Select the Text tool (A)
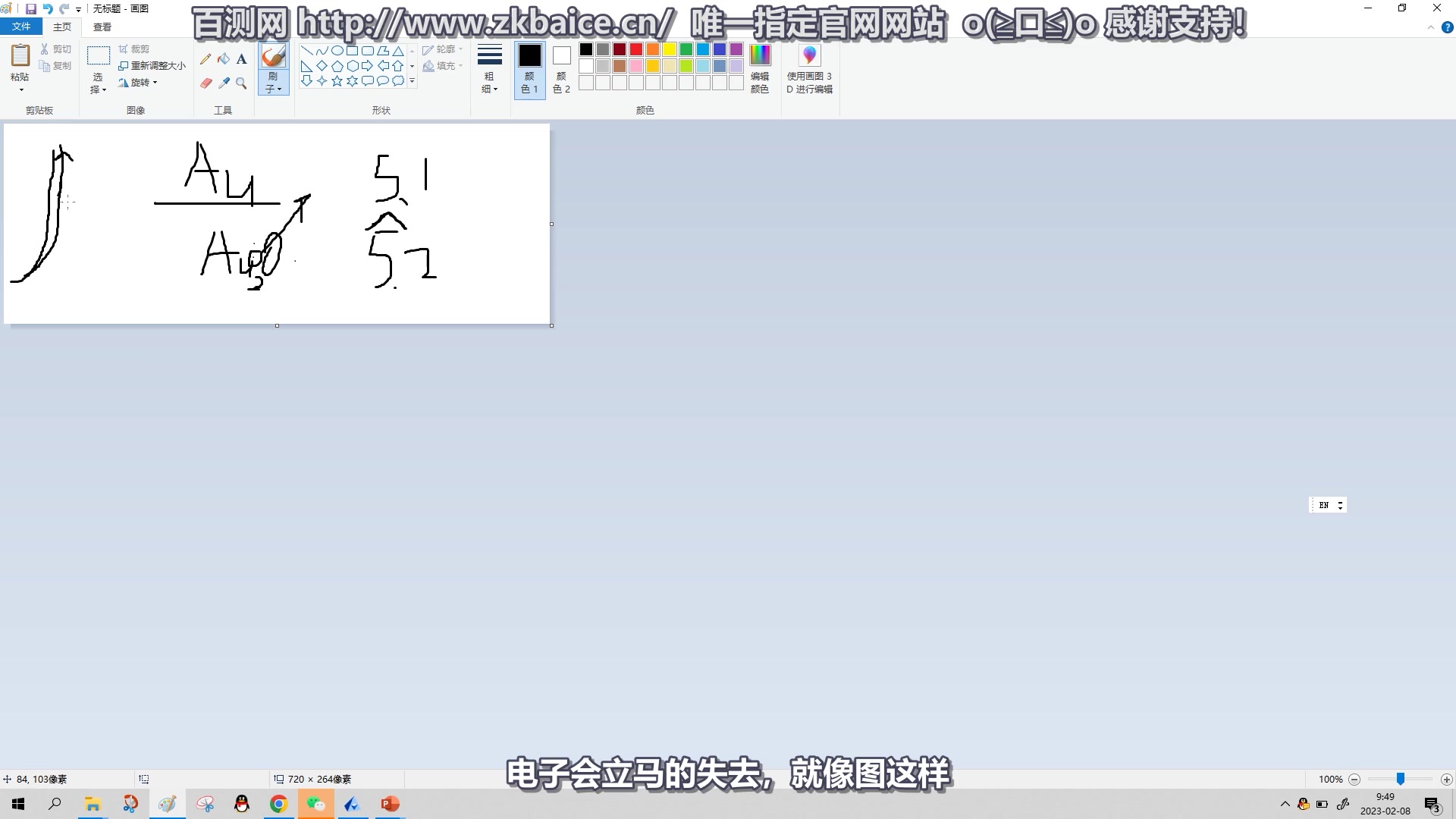This screenshot has width=1456, height=819. (x=241, y=59)
